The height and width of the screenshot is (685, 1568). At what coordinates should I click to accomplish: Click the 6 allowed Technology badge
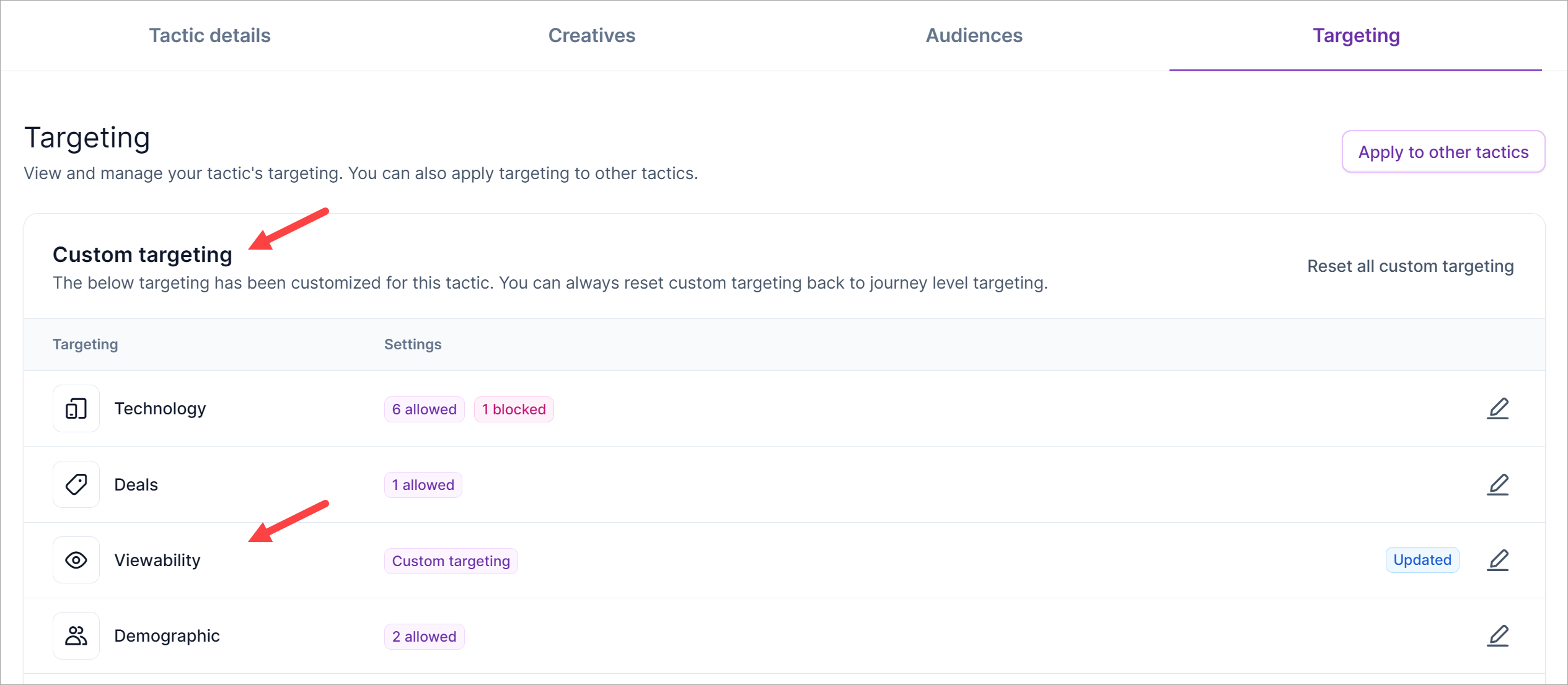[424, 409]
